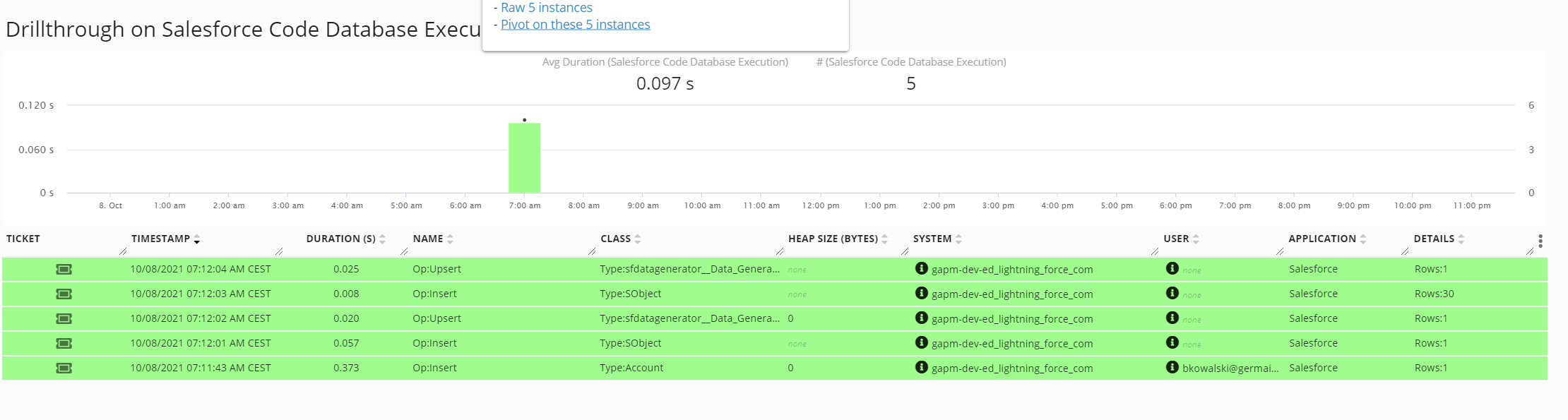
Task: Click info icon beside bkowalski user
Action: point(1172,367)
